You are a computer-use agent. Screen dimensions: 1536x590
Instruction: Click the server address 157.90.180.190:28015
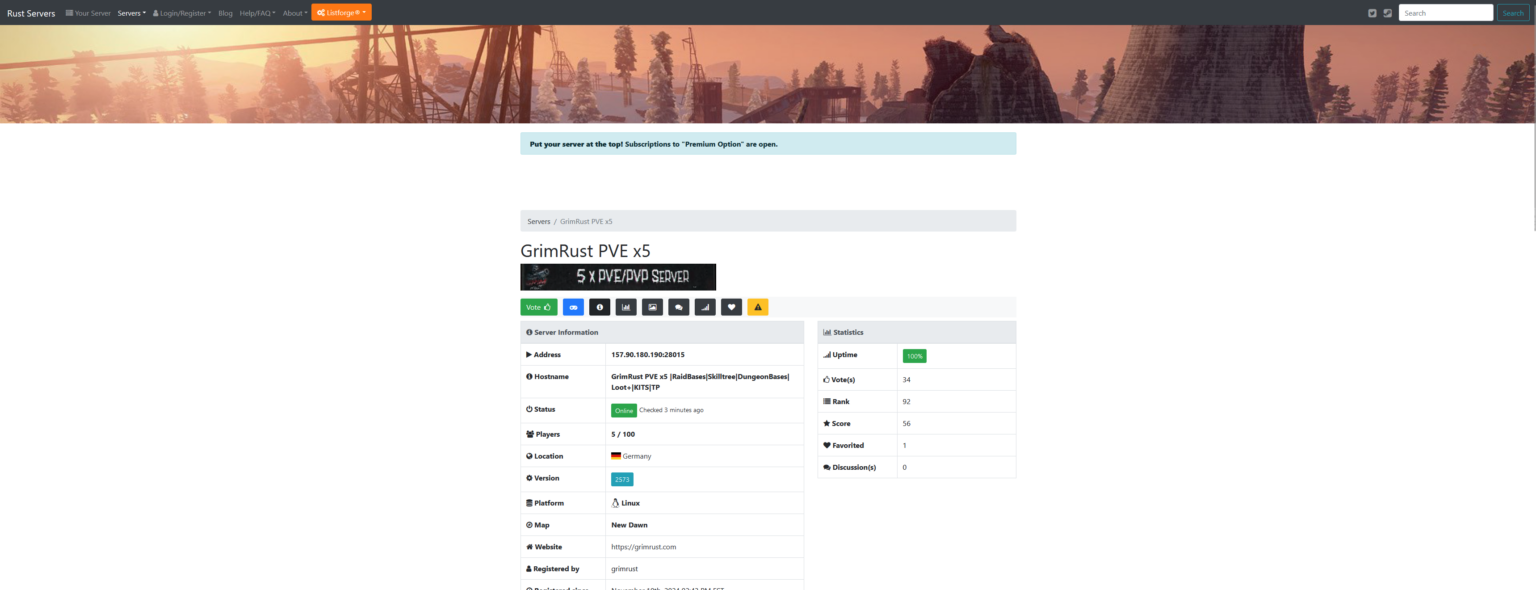click(x=648, y=355)
